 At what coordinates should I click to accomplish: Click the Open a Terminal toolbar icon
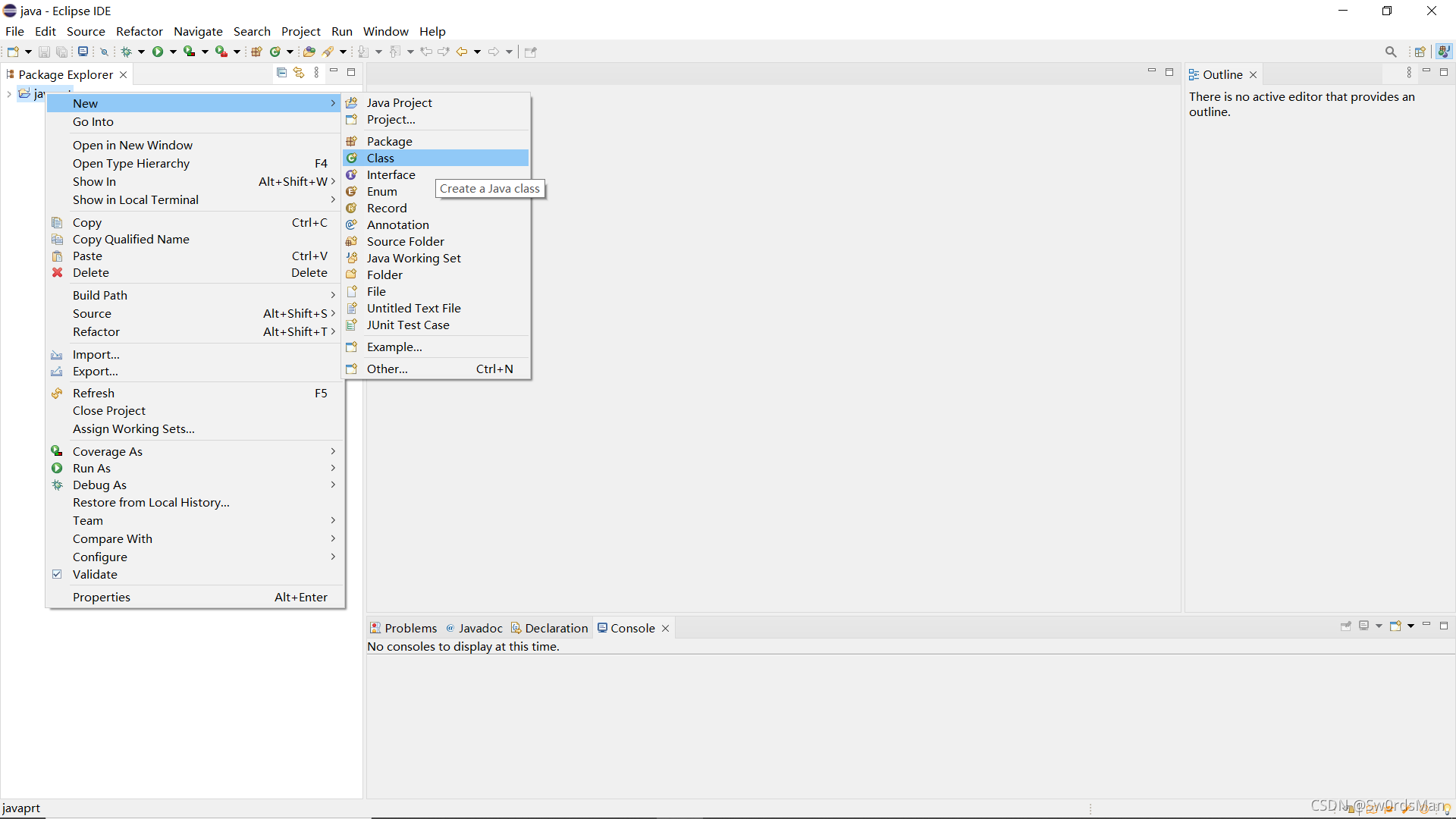pyautogui.click(x=83, y=52)
